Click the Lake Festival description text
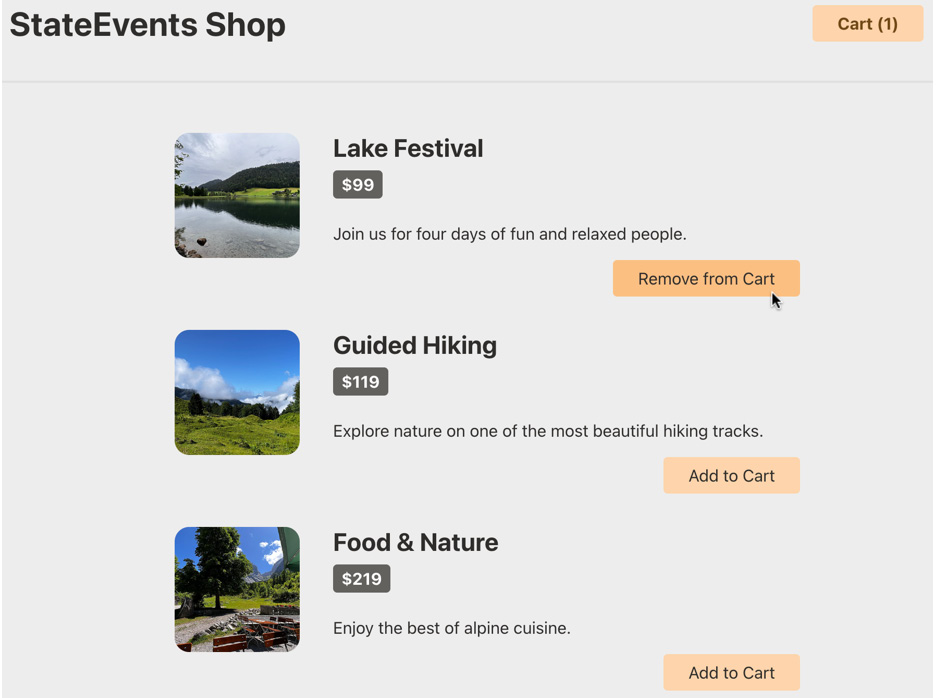 (x=509, y=235)
